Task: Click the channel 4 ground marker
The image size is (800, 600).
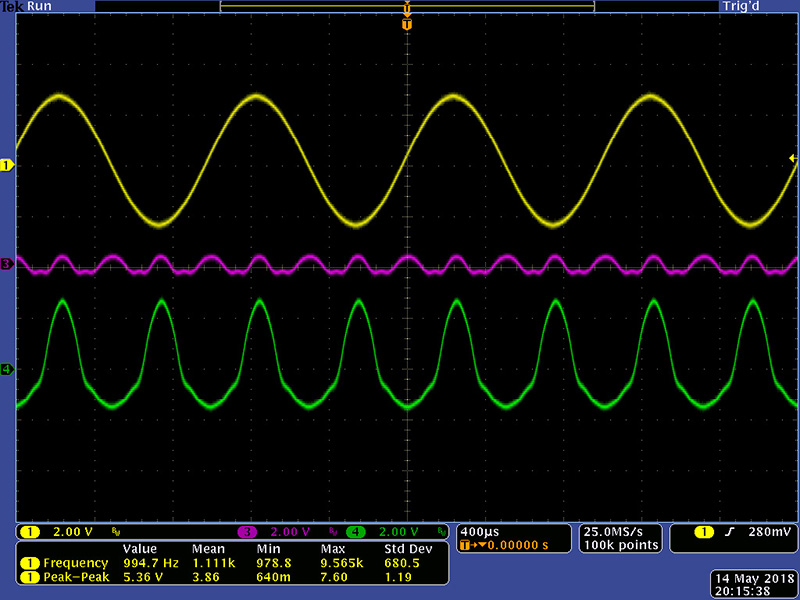Action: coord(7,370)
